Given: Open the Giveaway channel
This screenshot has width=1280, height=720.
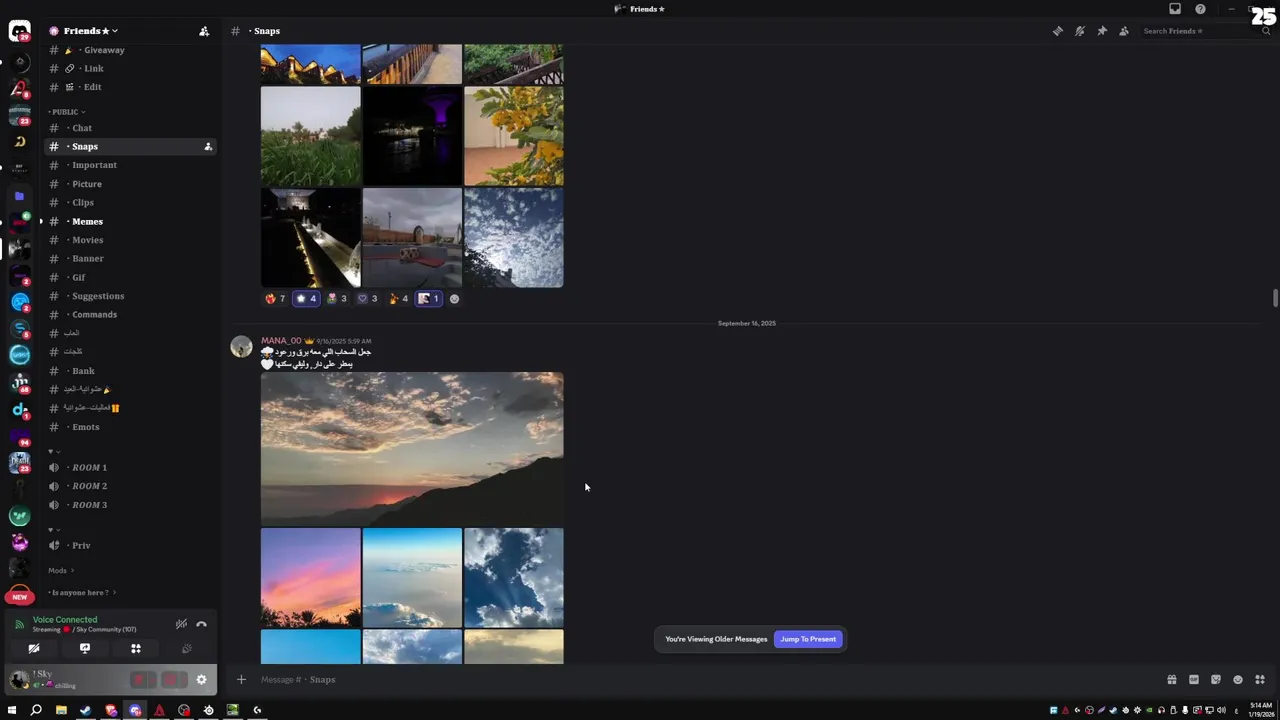Looking at the screenshot, I should (130, 50).
